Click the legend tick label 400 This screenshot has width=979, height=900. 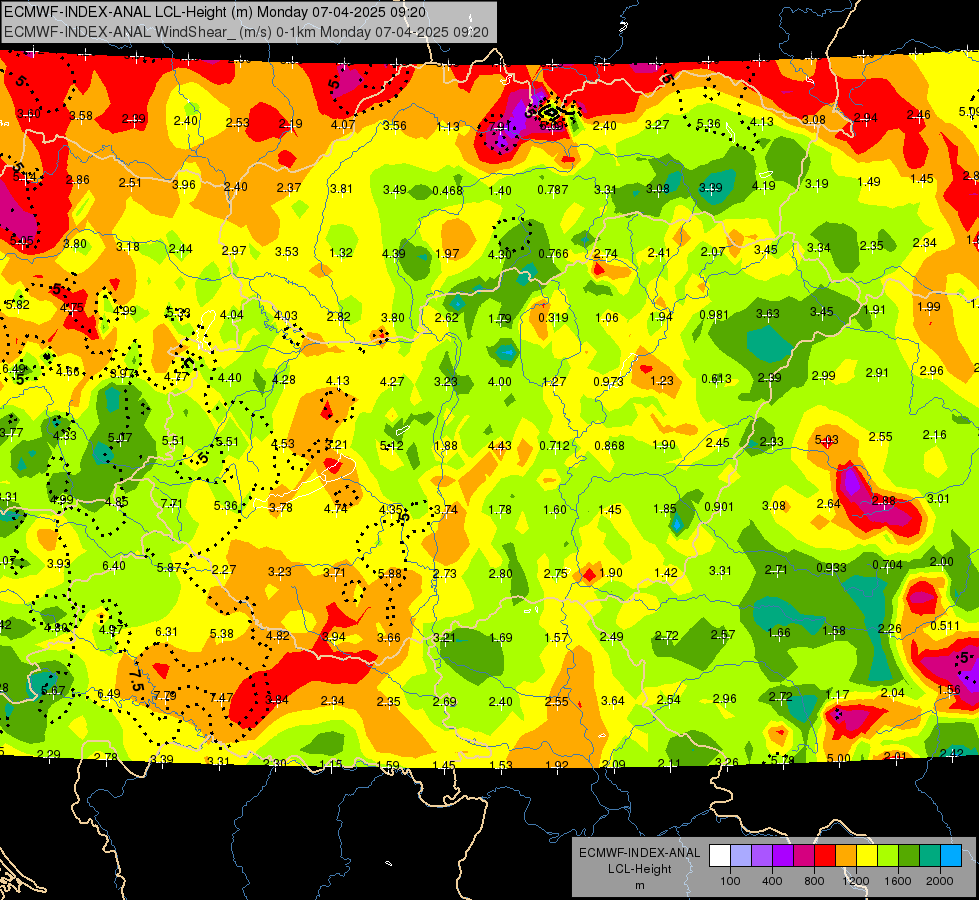[772, 881]
